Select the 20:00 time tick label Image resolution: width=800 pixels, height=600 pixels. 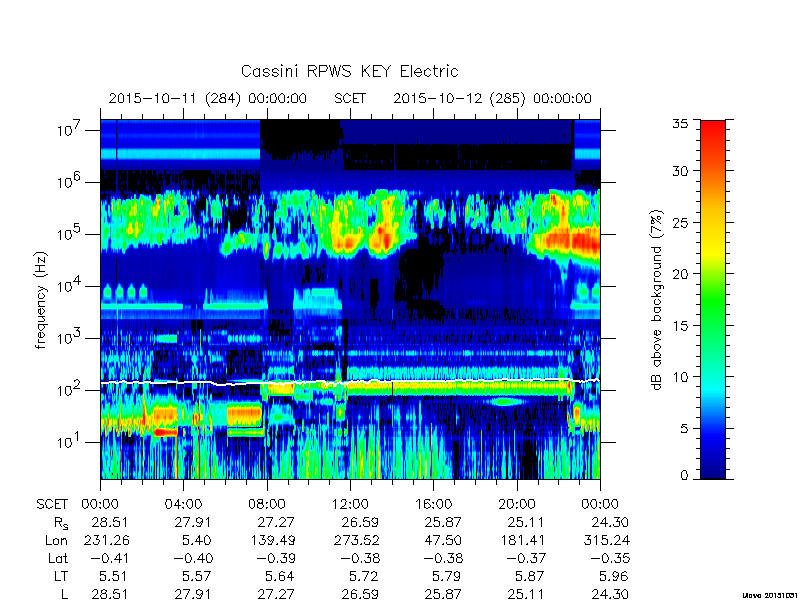(x=517, y=505)
